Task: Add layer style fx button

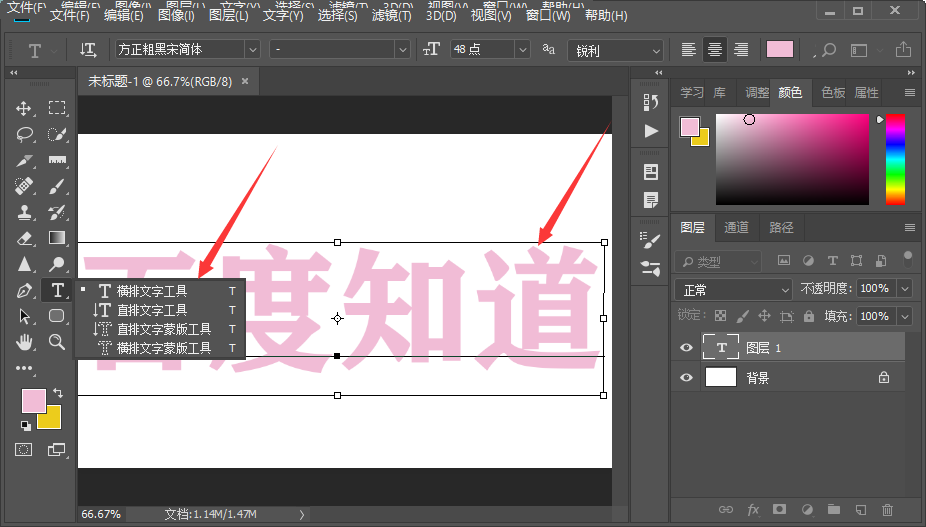Action: pos(753,509)
